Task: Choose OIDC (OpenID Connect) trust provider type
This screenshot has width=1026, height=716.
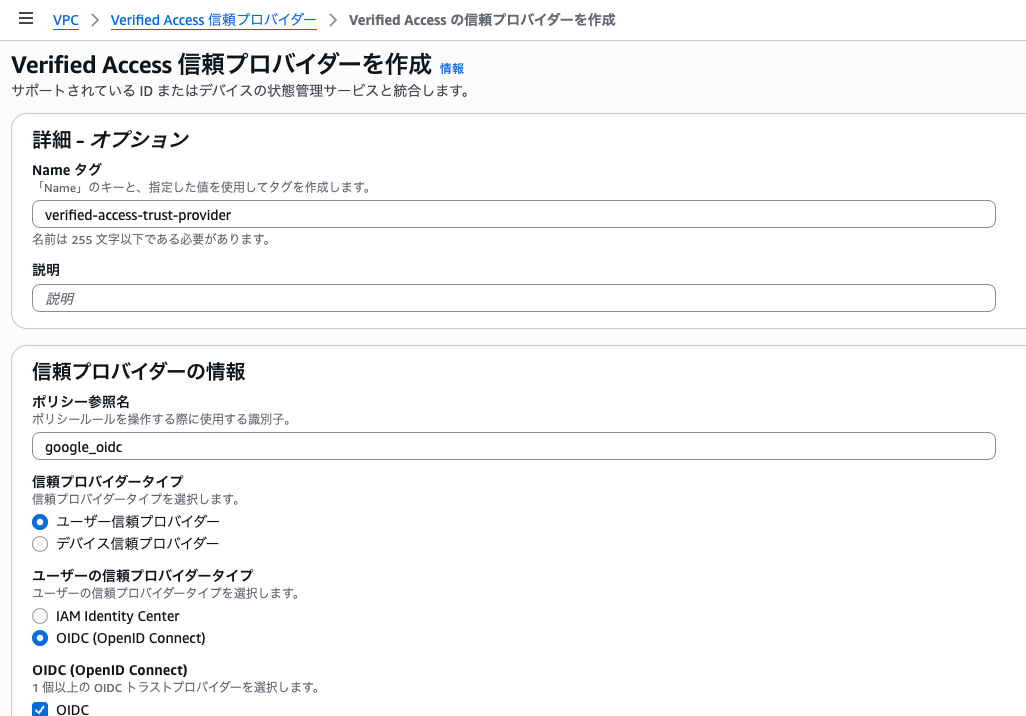Action: pyautogui.click(x=39, y=637)
